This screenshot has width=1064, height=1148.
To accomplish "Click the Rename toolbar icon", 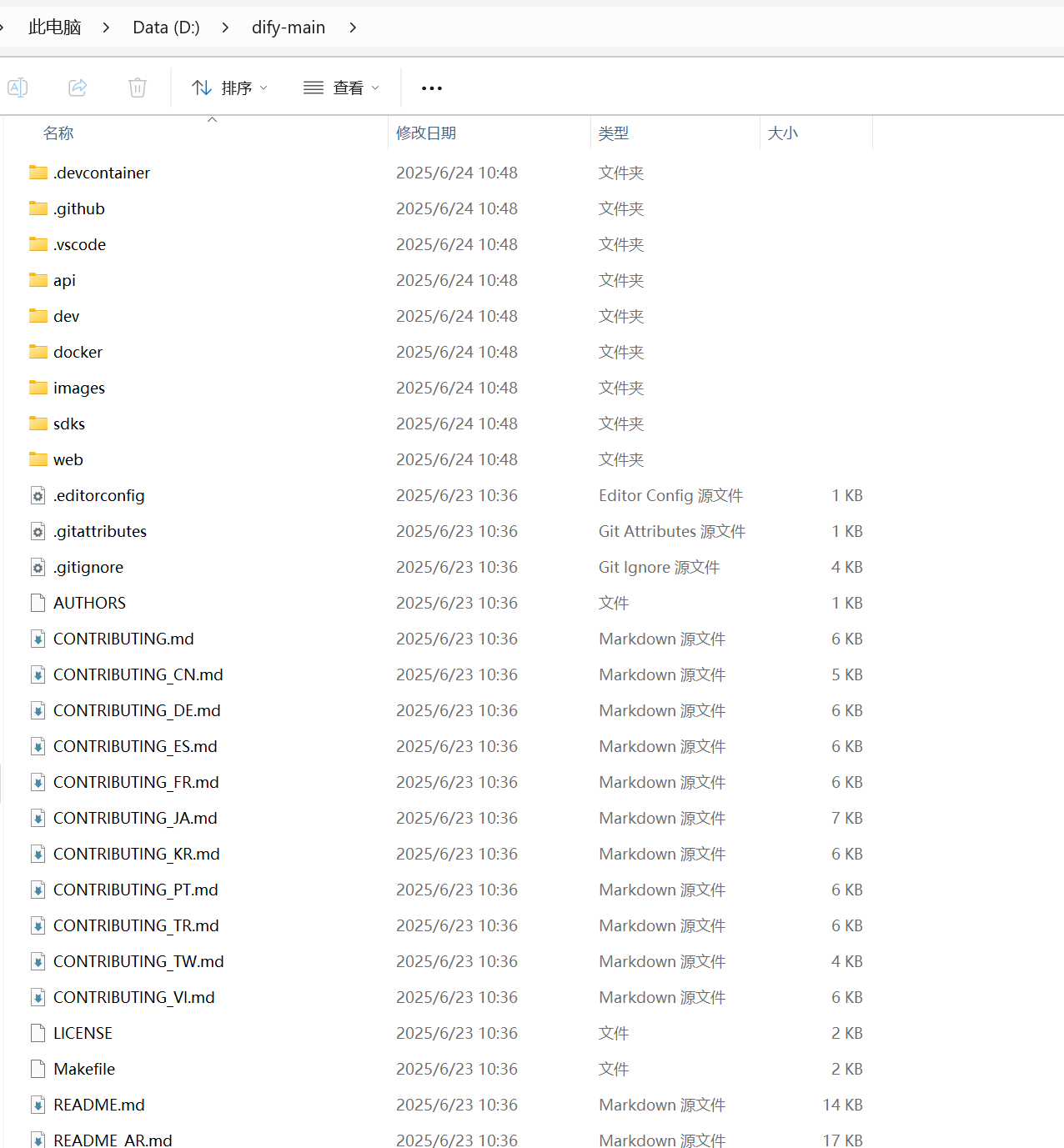I will point(18,88).
